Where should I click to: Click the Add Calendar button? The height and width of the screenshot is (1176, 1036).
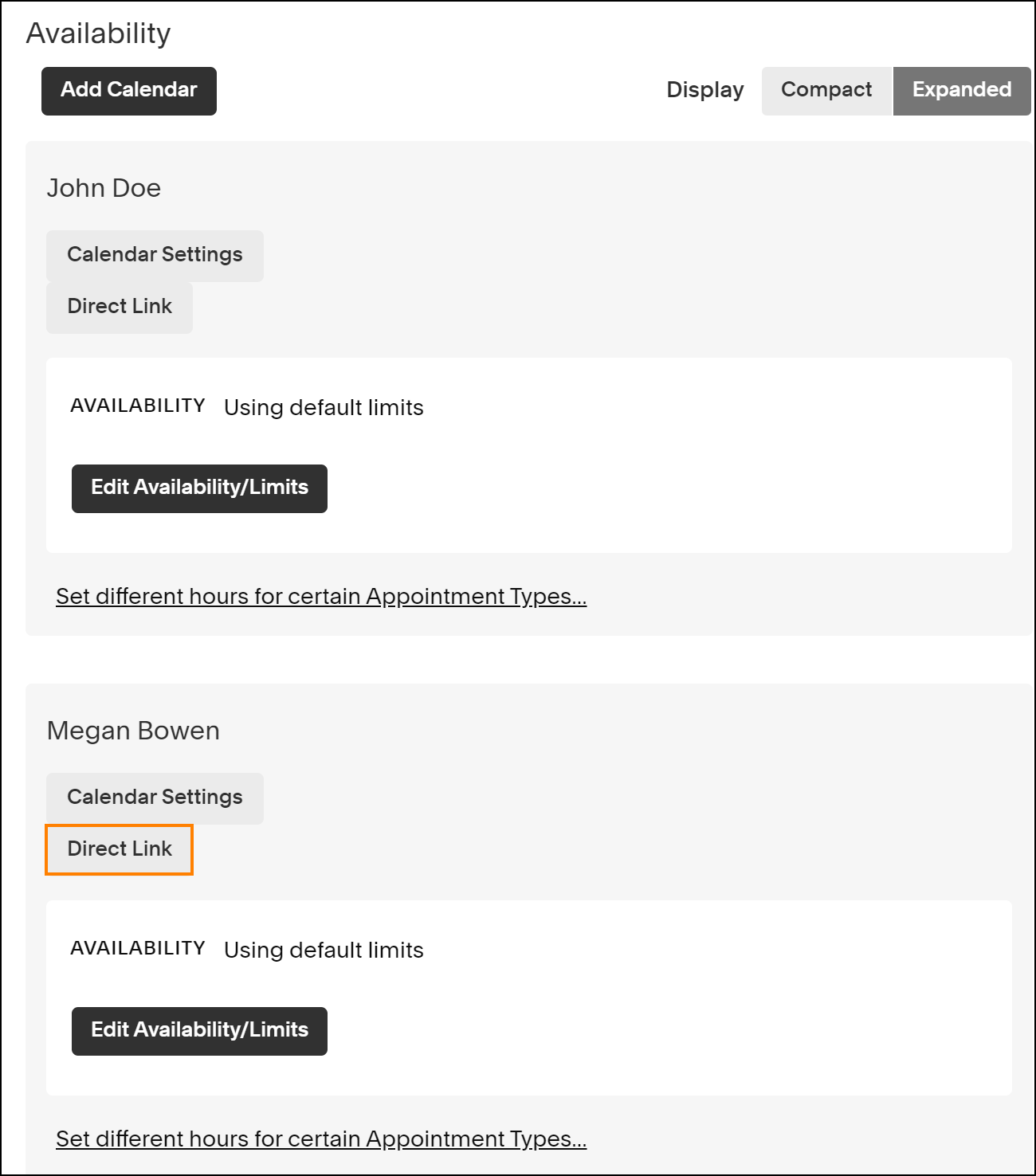point(129,91)
